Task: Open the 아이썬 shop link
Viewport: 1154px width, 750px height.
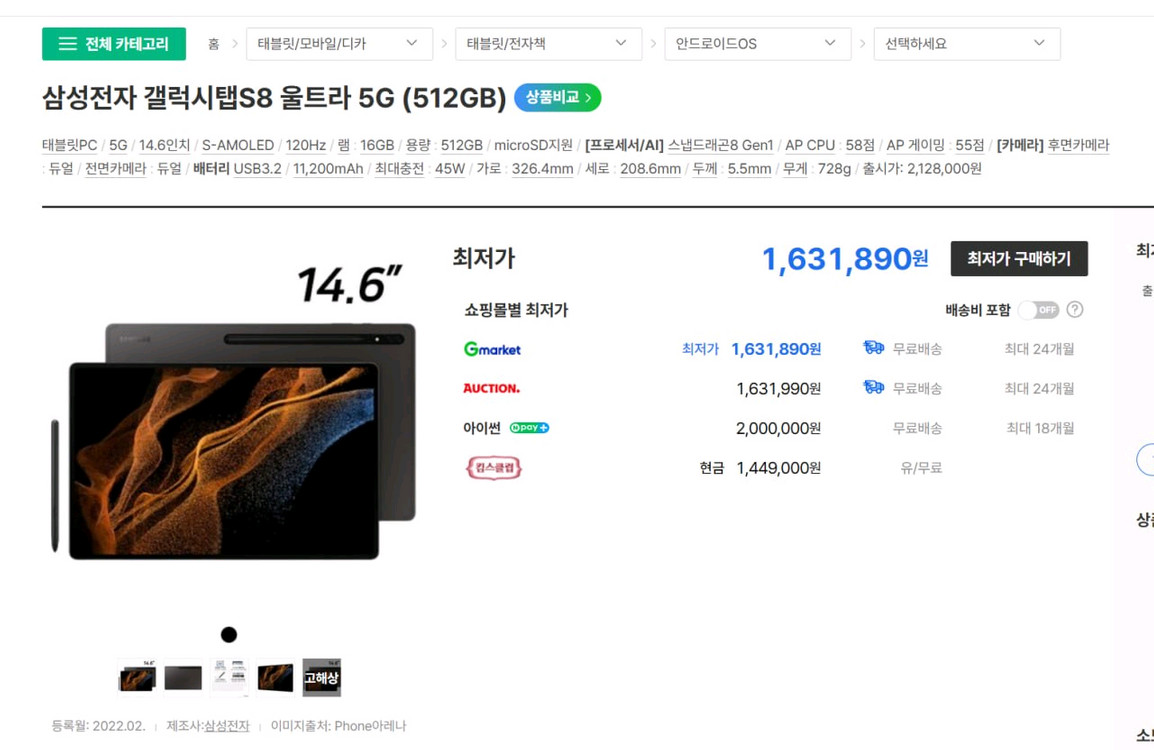Action: click(x=482, y=428)
